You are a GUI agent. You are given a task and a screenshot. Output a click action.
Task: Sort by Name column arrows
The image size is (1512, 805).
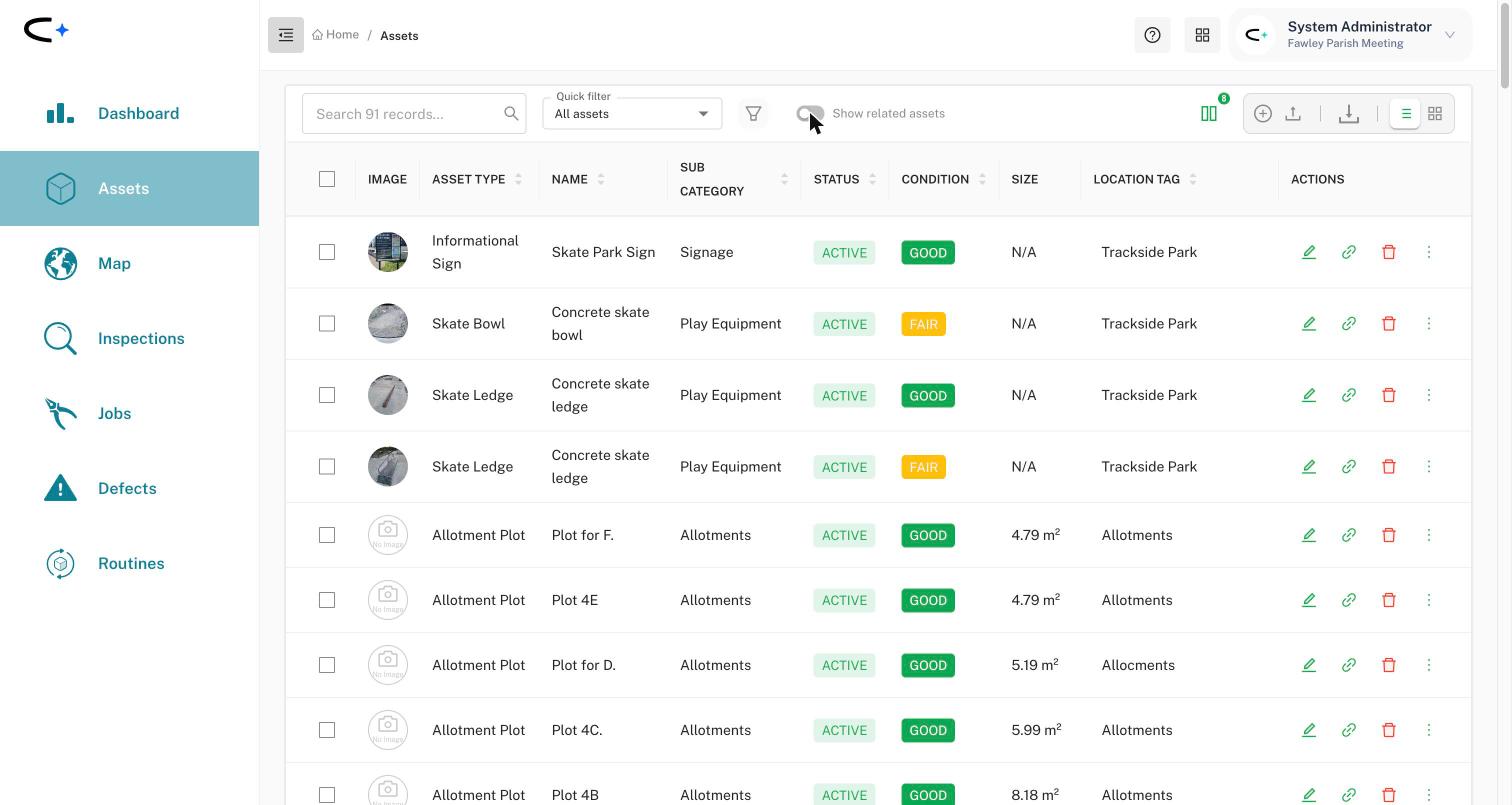pyautogui.click(x=601, y=179)
